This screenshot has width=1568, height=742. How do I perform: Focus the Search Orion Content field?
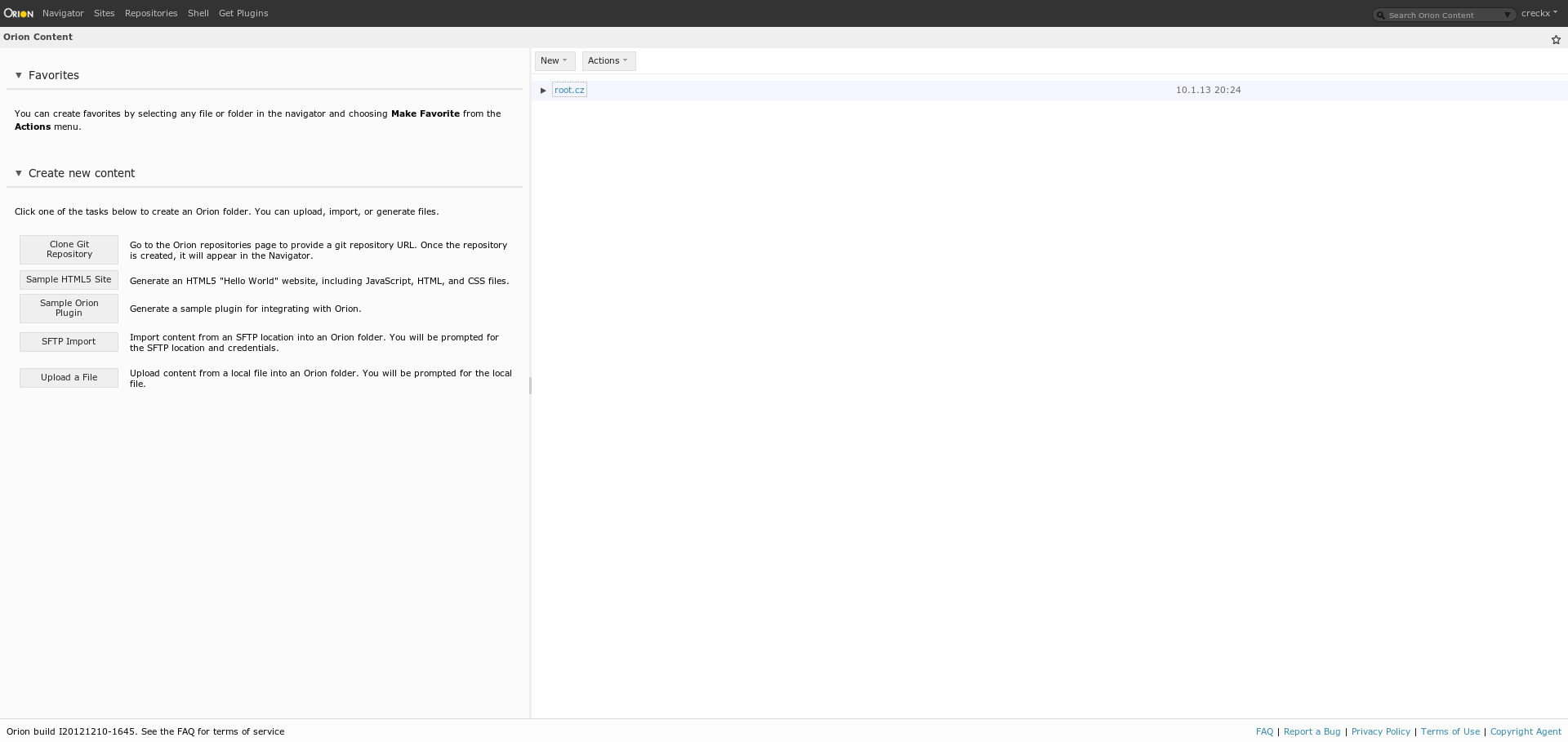tap(1443, 15)
